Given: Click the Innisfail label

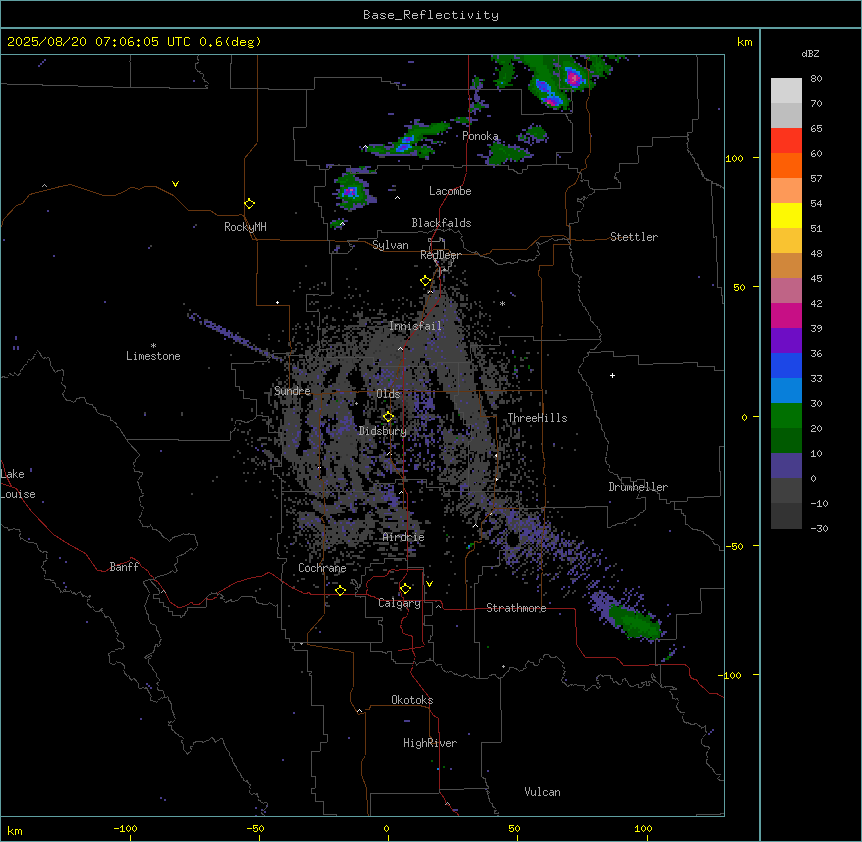Looking at the screenshot, I should pyautogui.click(x=416, y=326).
